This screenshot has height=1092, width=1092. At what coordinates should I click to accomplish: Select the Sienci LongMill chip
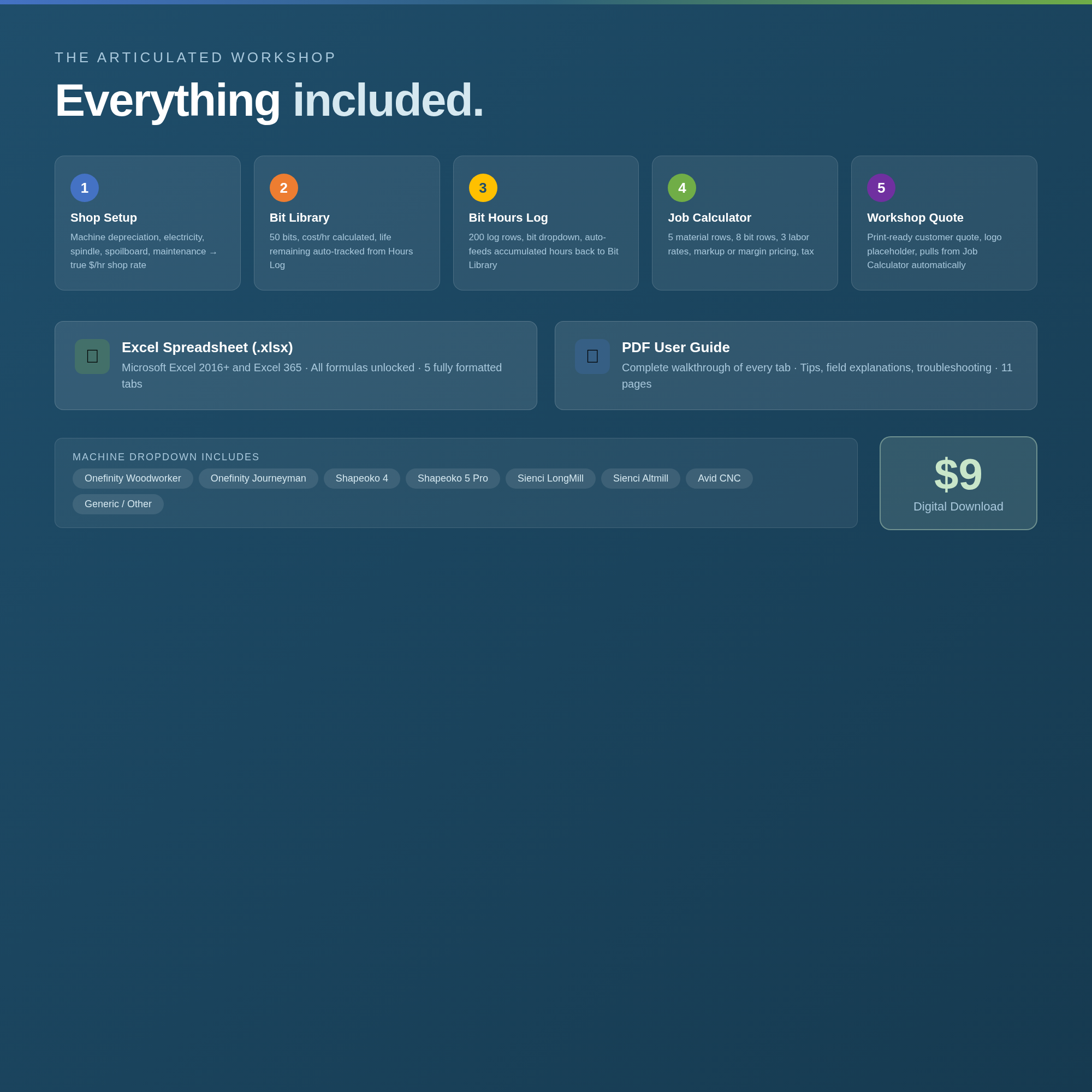point(550,478)
